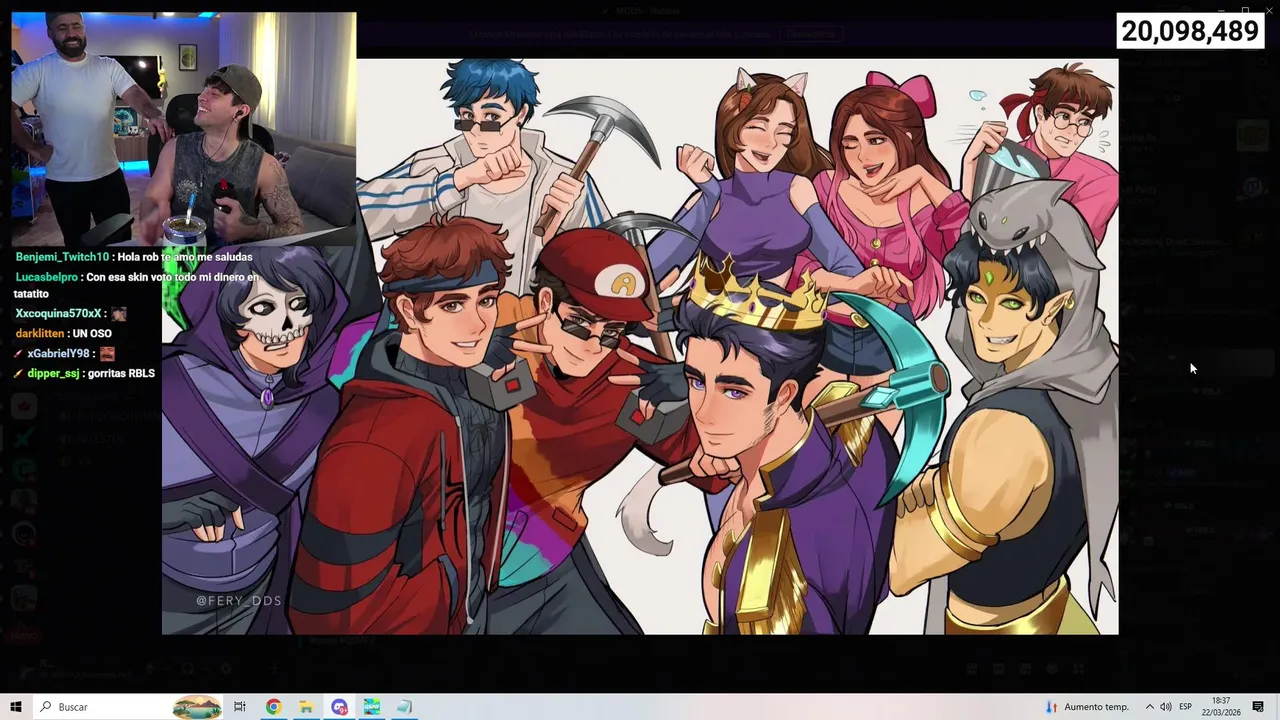Click the "Hola rob te amo me saludas" message
The image size is (1280, 720).
[185, 257]
